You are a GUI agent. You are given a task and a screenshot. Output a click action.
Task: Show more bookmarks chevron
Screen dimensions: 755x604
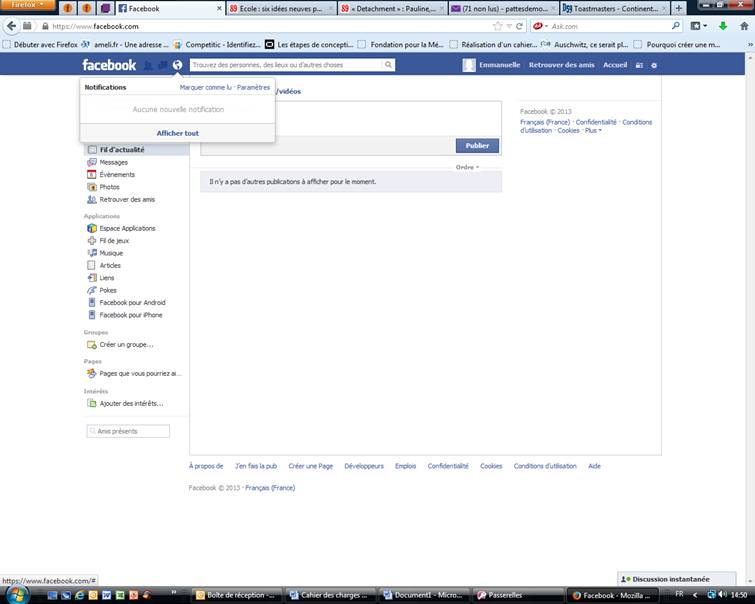point(750,45)
